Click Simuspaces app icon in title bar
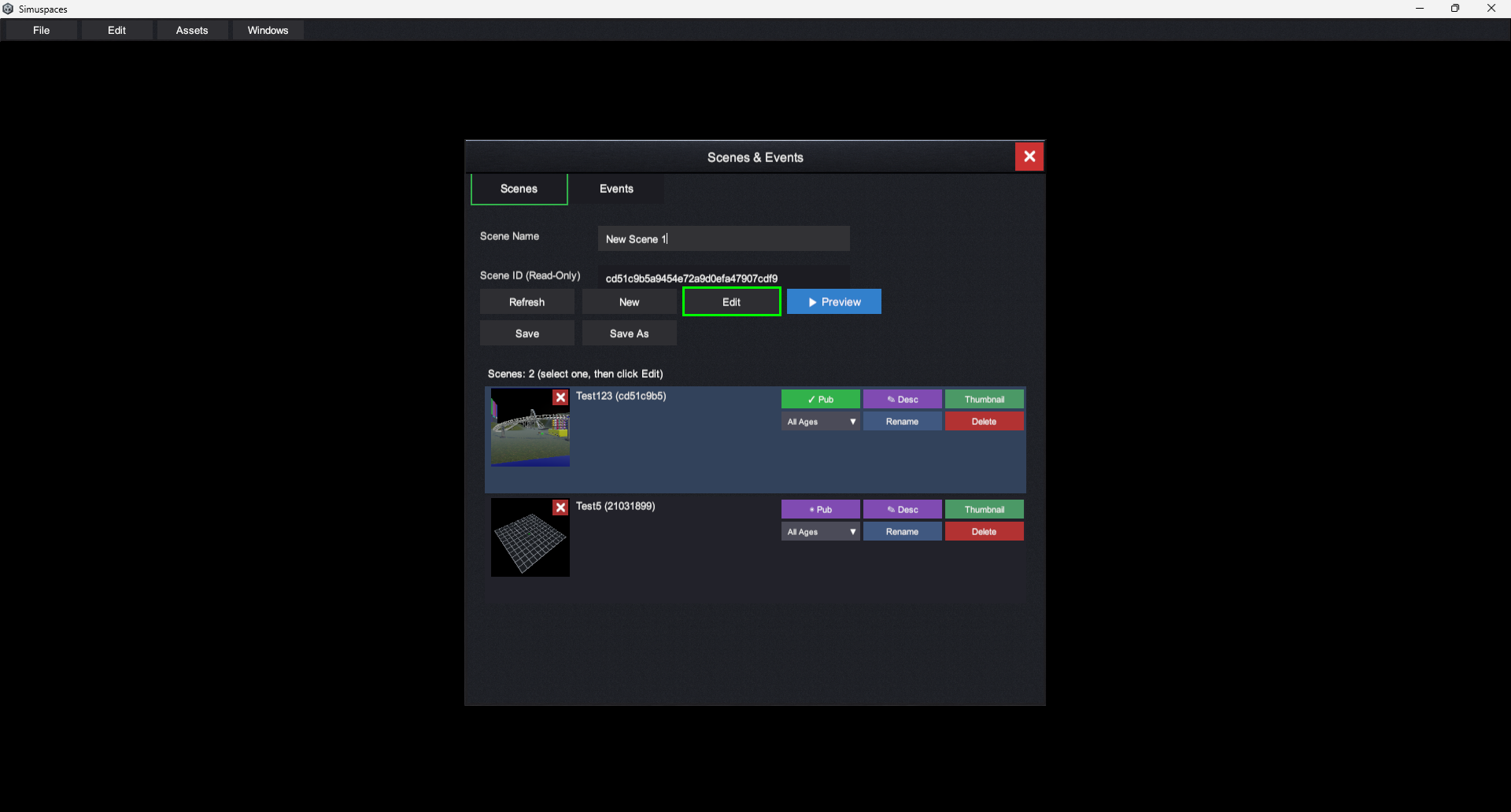The image size is (1511, 812). [x=8, y=9]
